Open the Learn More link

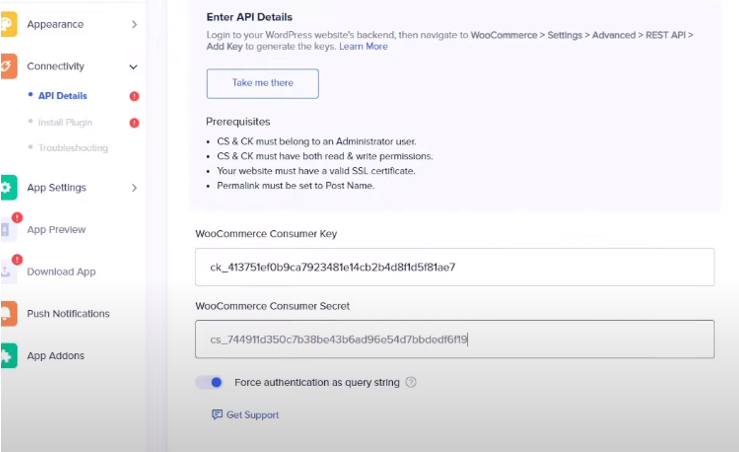point(363,47)
